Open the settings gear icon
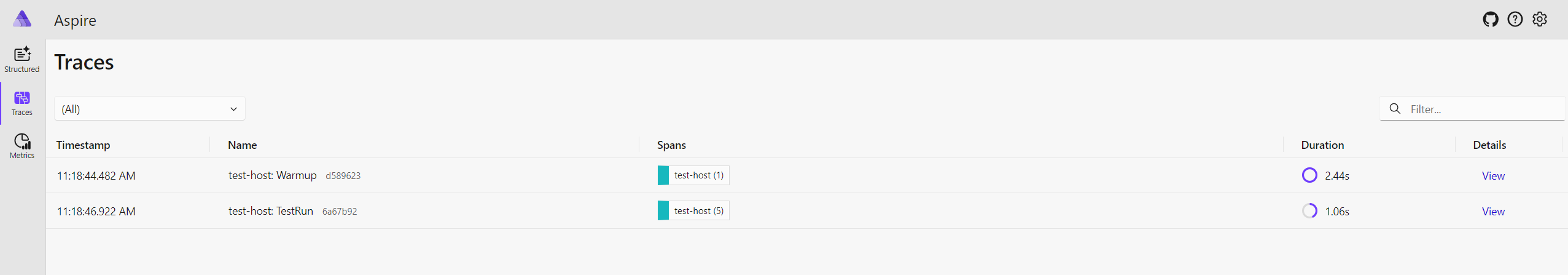This screenshot has height=275, width=1568. pos(1540,20)
